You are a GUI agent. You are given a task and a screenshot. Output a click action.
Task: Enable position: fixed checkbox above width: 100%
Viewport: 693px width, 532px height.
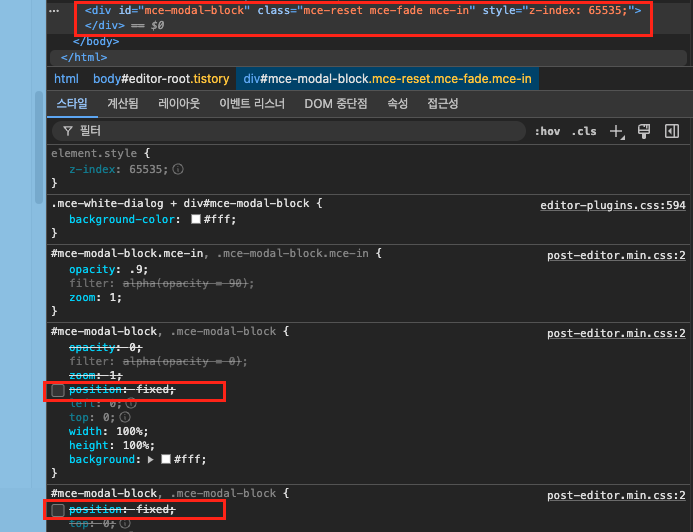(x=58, y=390)
